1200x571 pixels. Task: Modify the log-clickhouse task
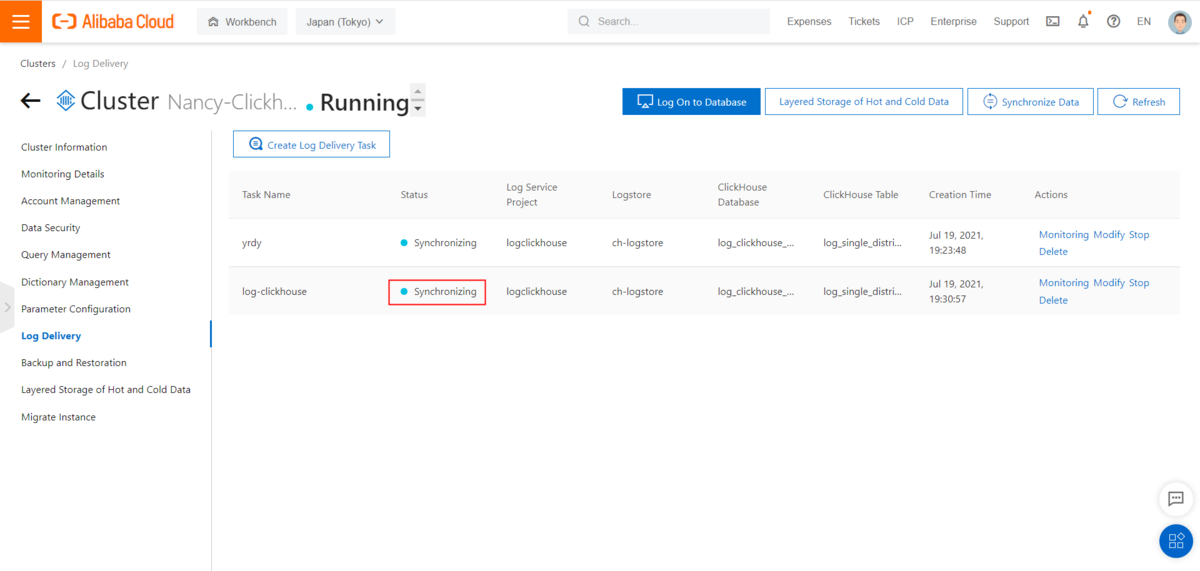[x=1109, y=283]
